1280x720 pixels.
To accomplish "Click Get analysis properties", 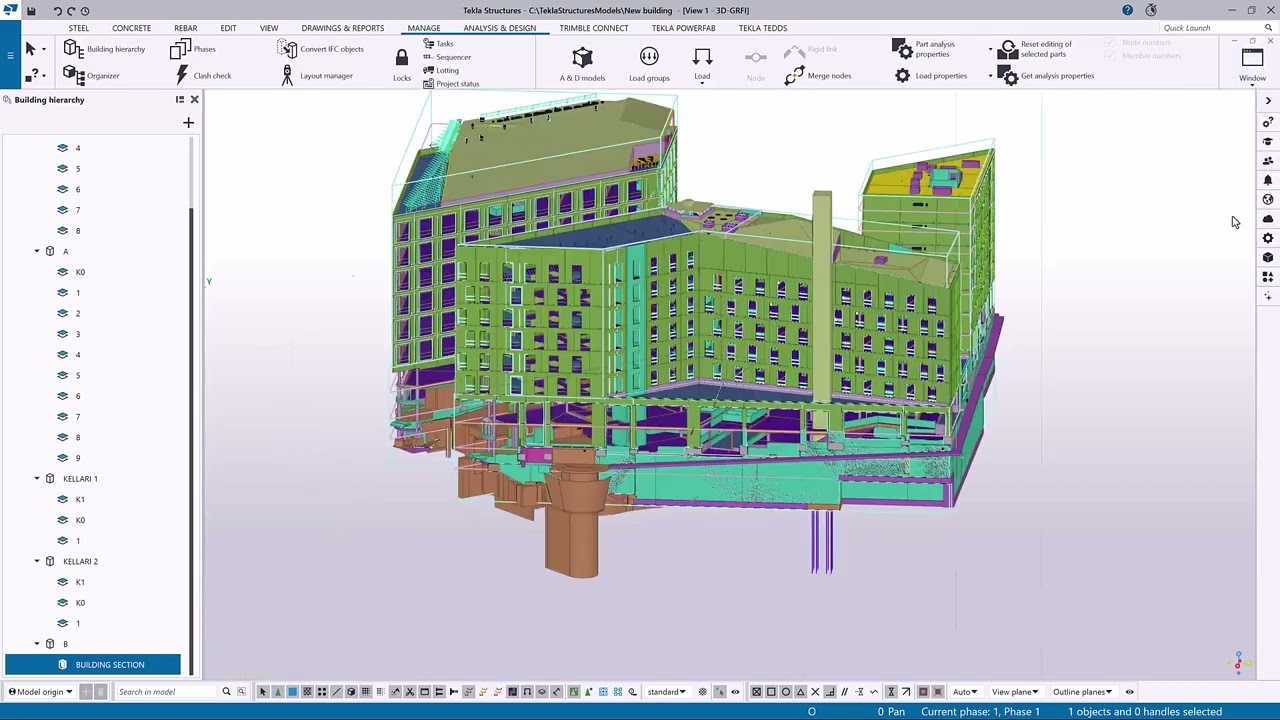I will [x=1045, y=75].
